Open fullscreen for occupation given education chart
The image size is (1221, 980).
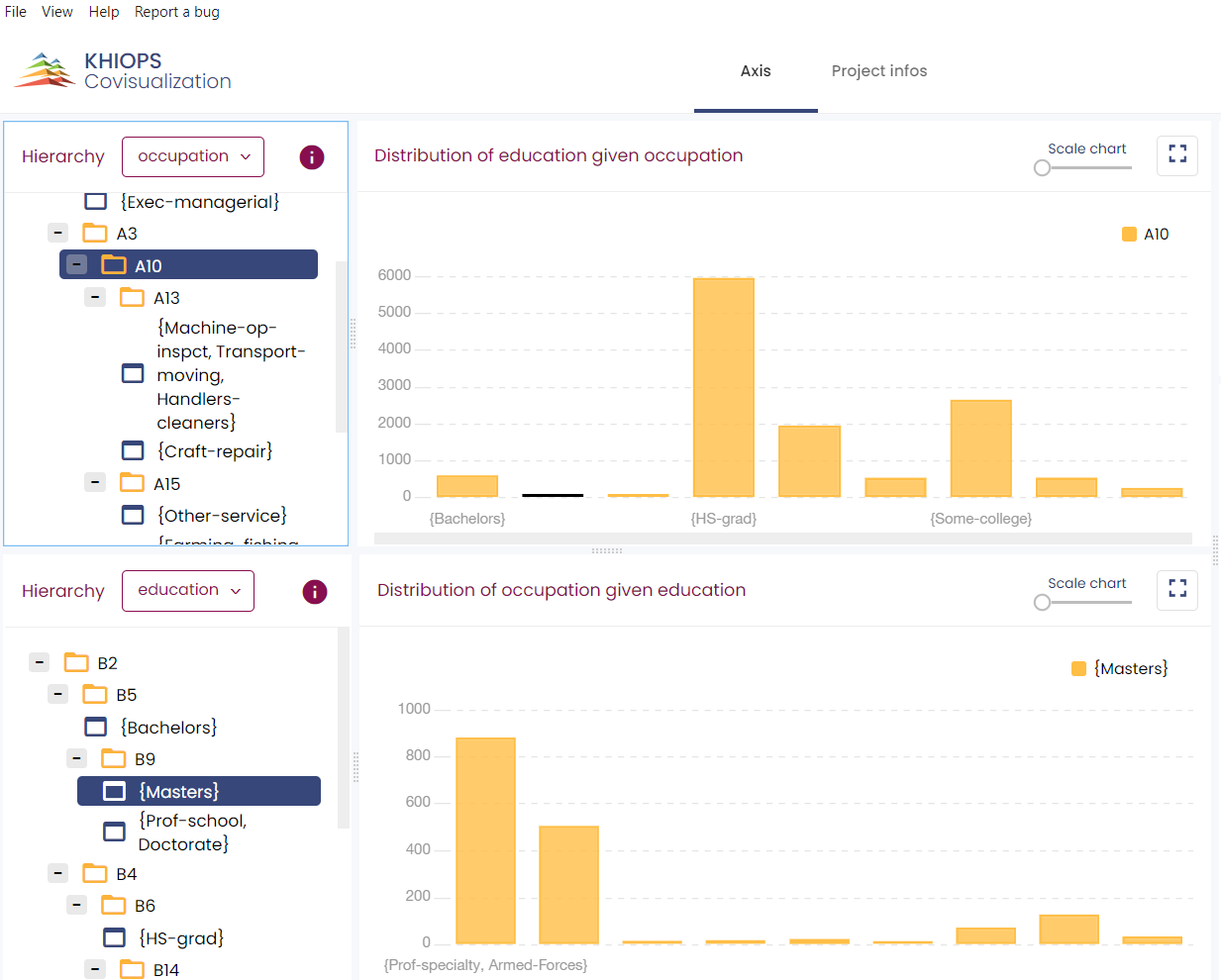click(x=1176, y=590)
